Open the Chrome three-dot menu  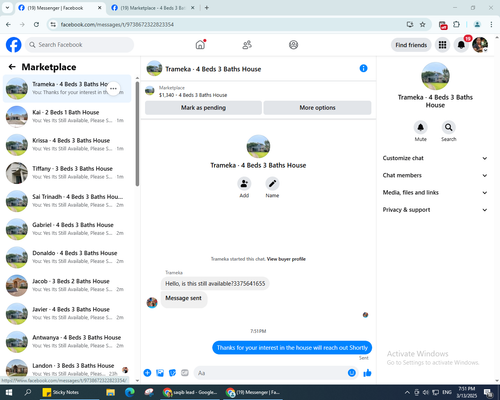coord(491,24)
